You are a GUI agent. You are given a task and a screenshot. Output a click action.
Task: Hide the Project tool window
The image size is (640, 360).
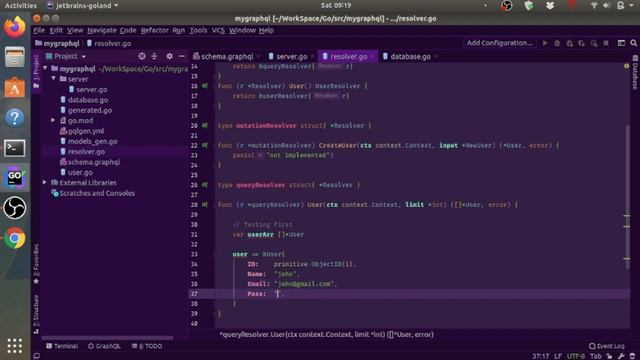182,56
